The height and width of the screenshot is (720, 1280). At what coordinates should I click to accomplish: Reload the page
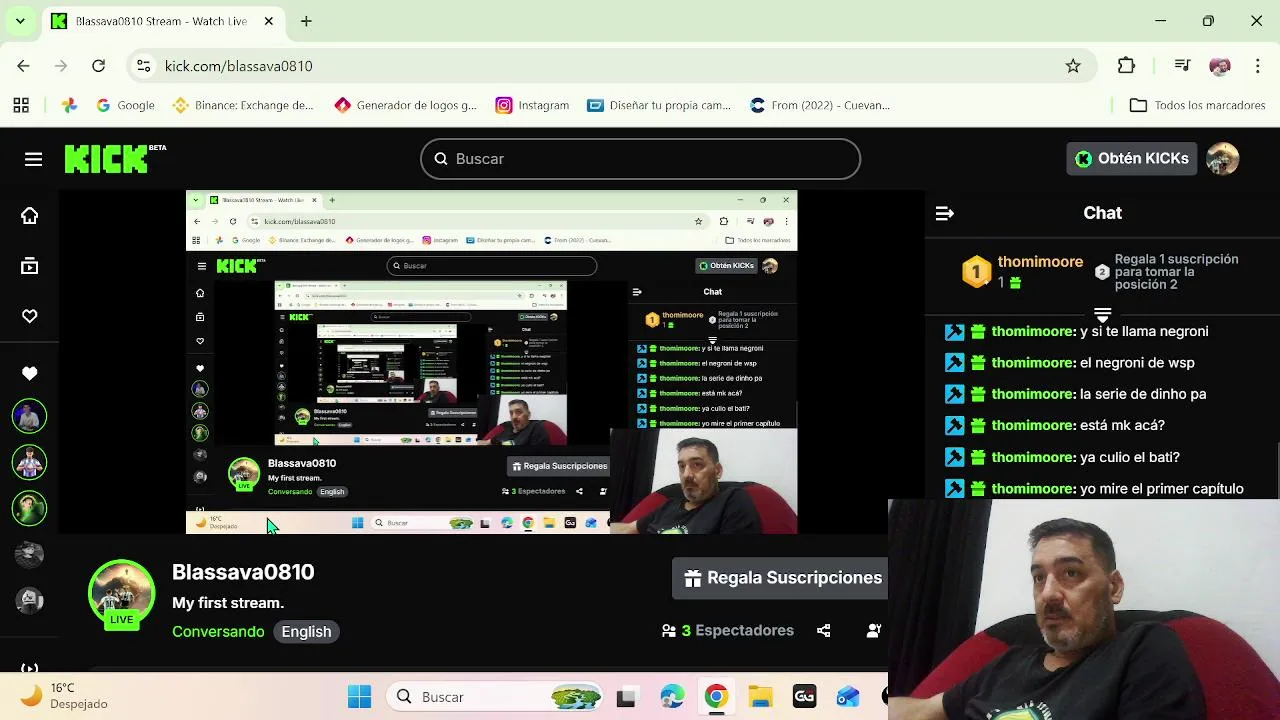pyautogui.click(x=98, y=66)
